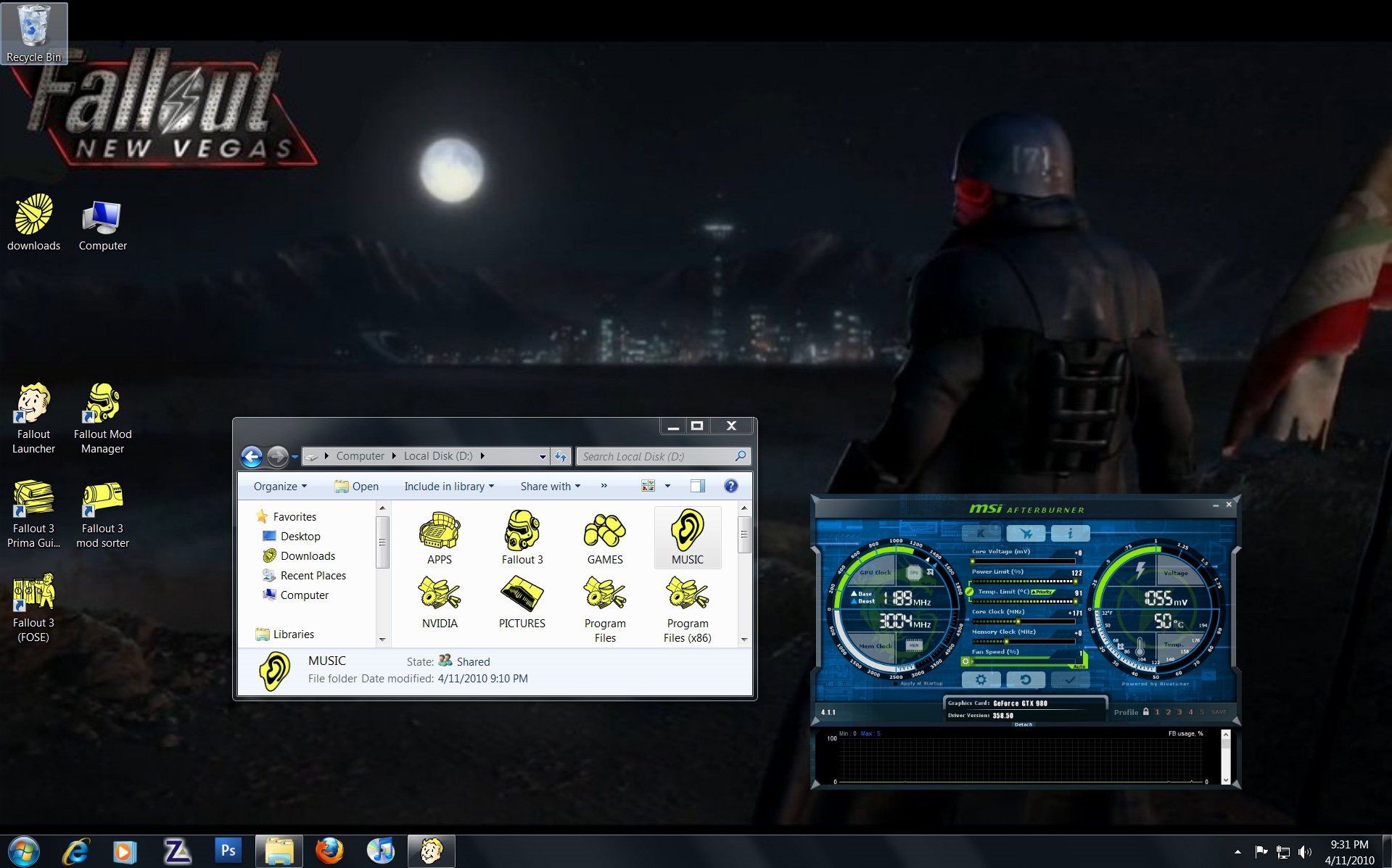The height and width of the screenshot is (868, 1392).
Task: Select Libraries in navigation pane
Action: (285, 634)
